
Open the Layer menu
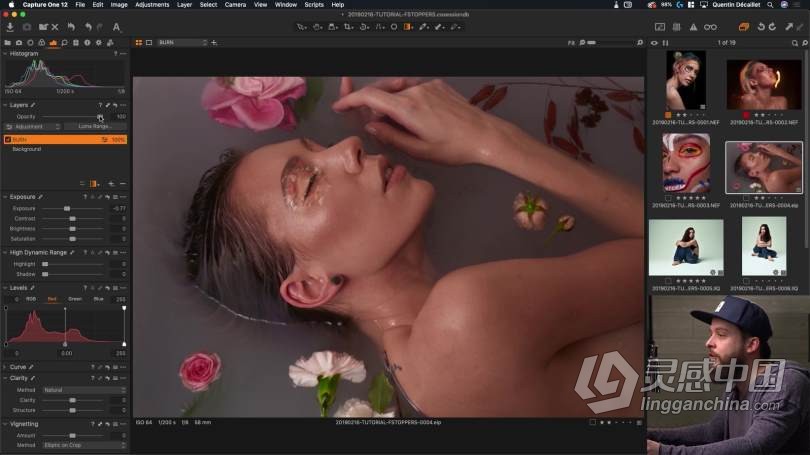coord(184,5)
